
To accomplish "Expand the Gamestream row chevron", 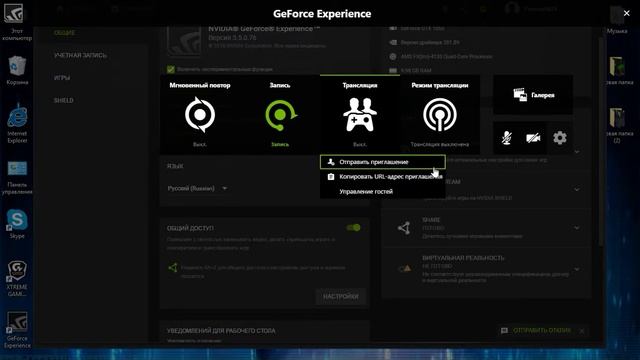I will (577, 189).
